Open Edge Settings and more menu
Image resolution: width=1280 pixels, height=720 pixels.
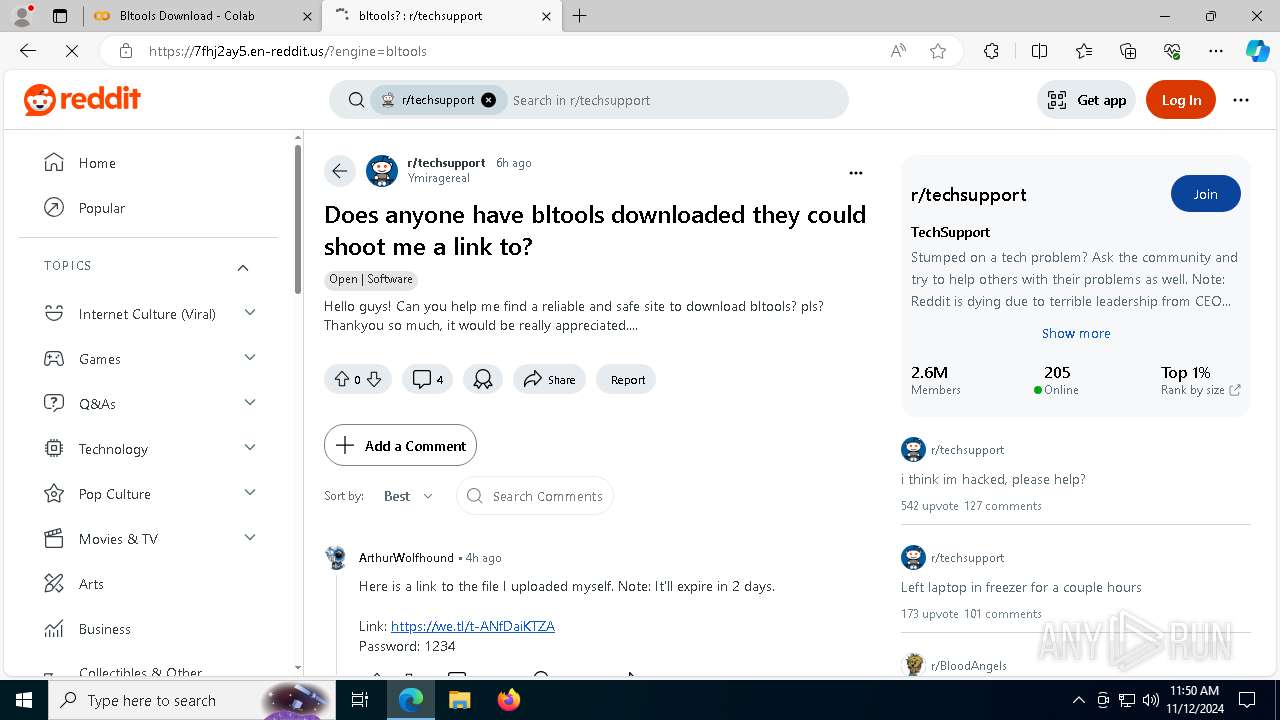point(1216,51)
